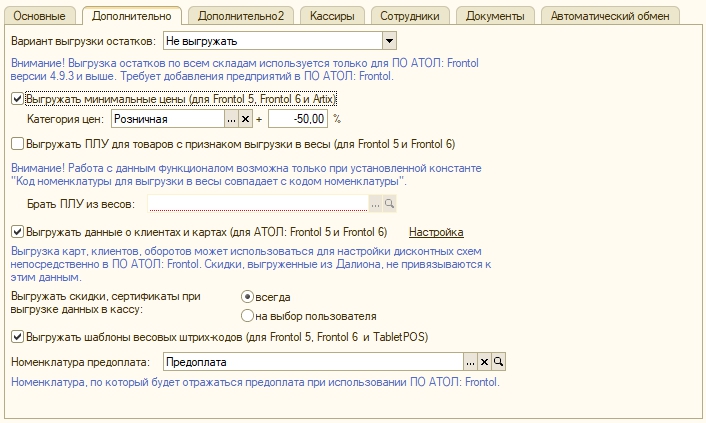The image size is (706, 423).
Task: Choose на выбор пользователя radio option
Action: 247,316
